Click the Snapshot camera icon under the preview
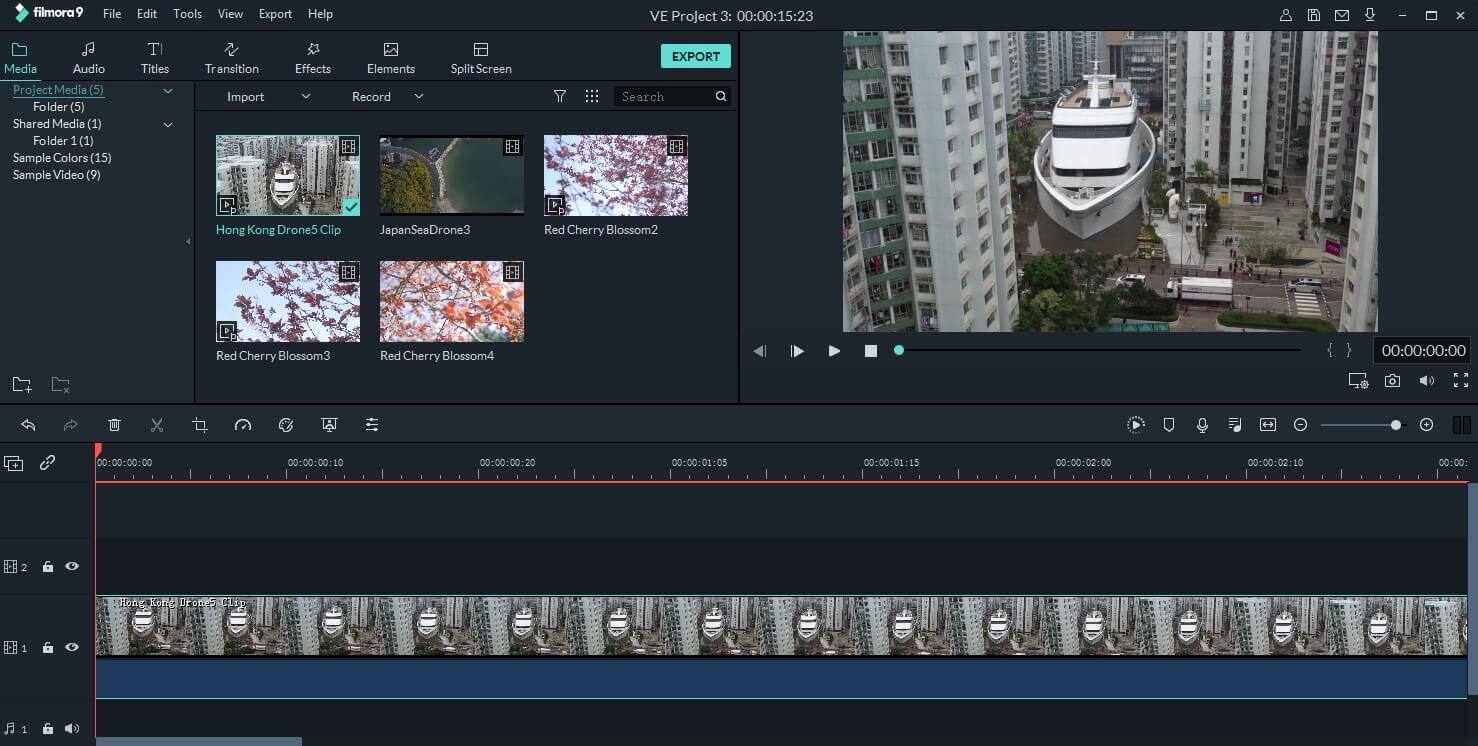Viewport: 1478px width, 746px height. point(1392,380)
